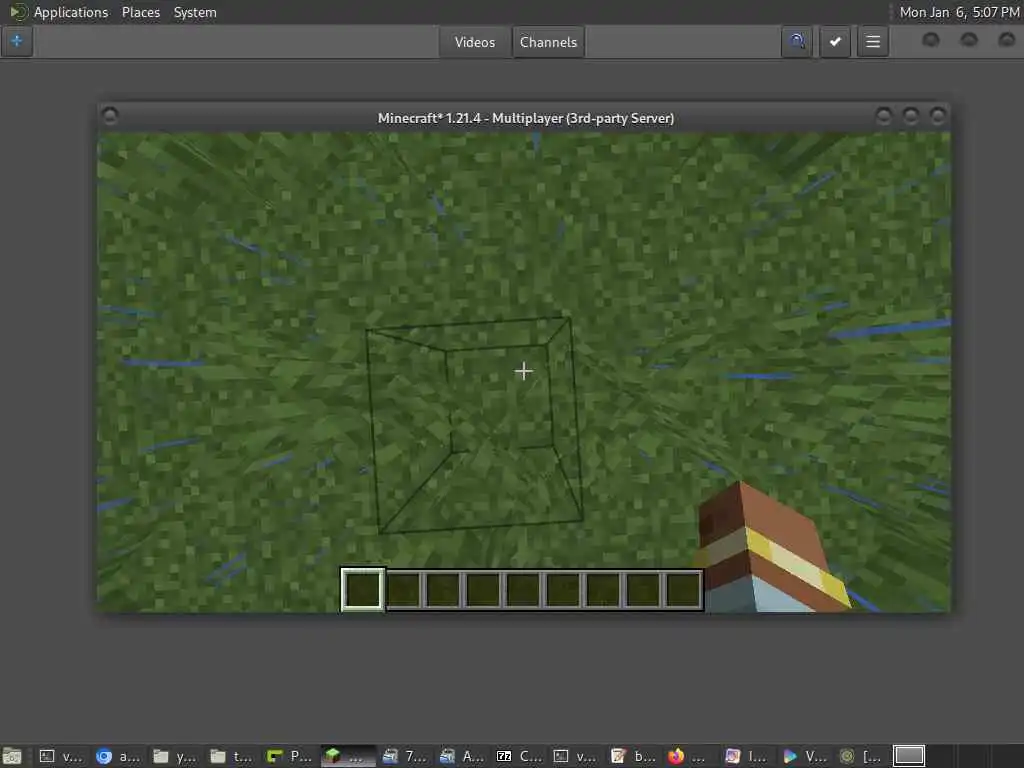The height and width of the screenshot is (768, 1024).
Task: Open the Places menu
Action: (140, 12)
